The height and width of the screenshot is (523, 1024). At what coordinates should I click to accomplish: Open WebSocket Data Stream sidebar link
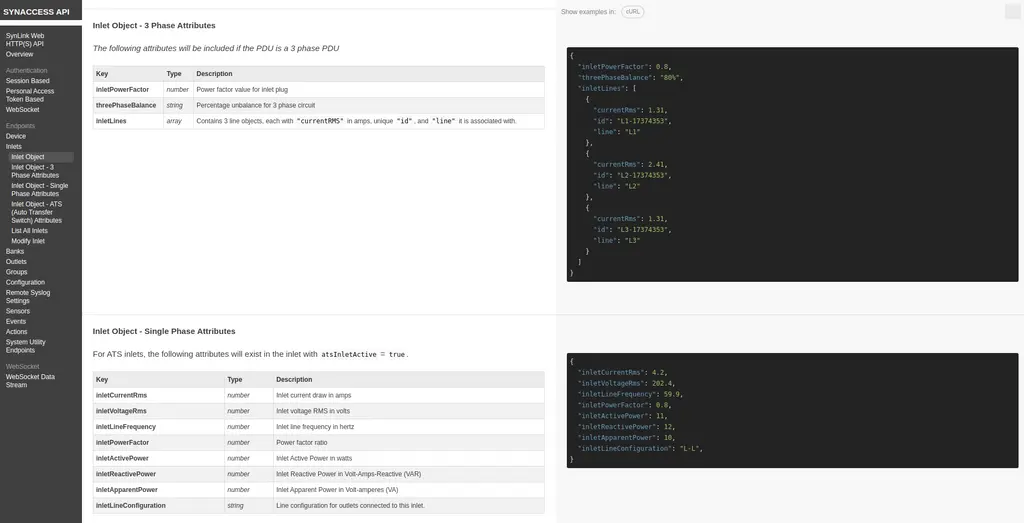pyautogui.click(x=30, y=381)
